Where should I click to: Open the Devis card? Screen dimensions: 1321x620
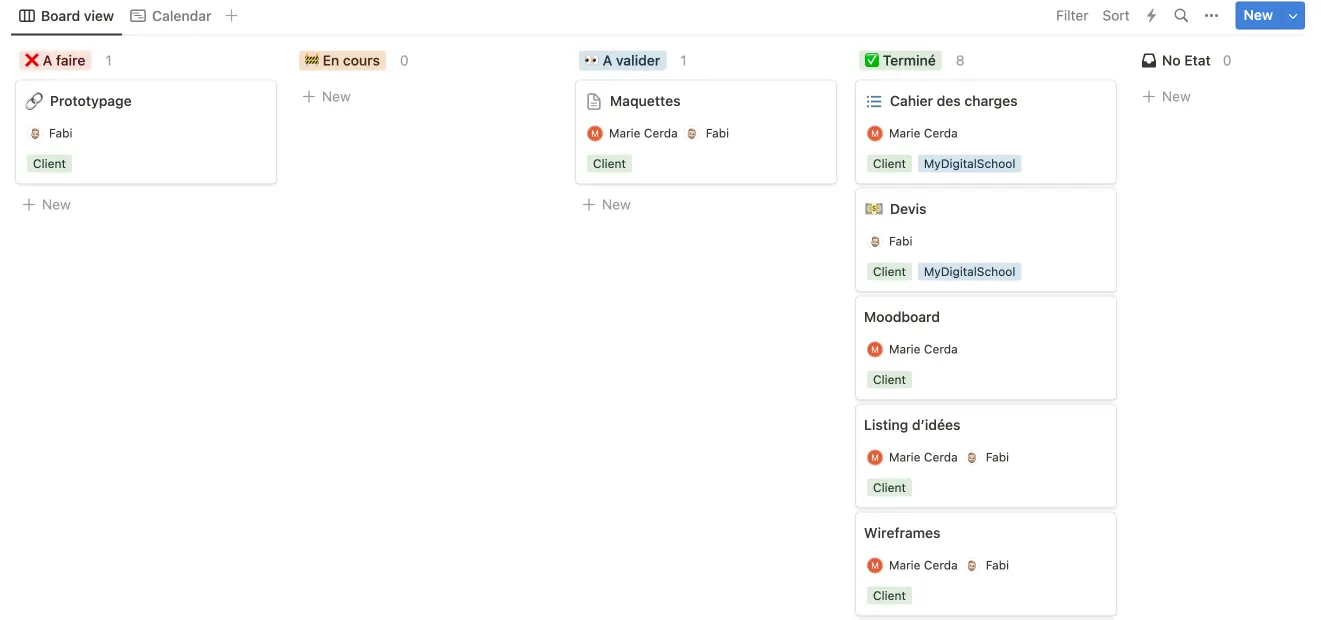pyautogui.click(x=986, y=240)
